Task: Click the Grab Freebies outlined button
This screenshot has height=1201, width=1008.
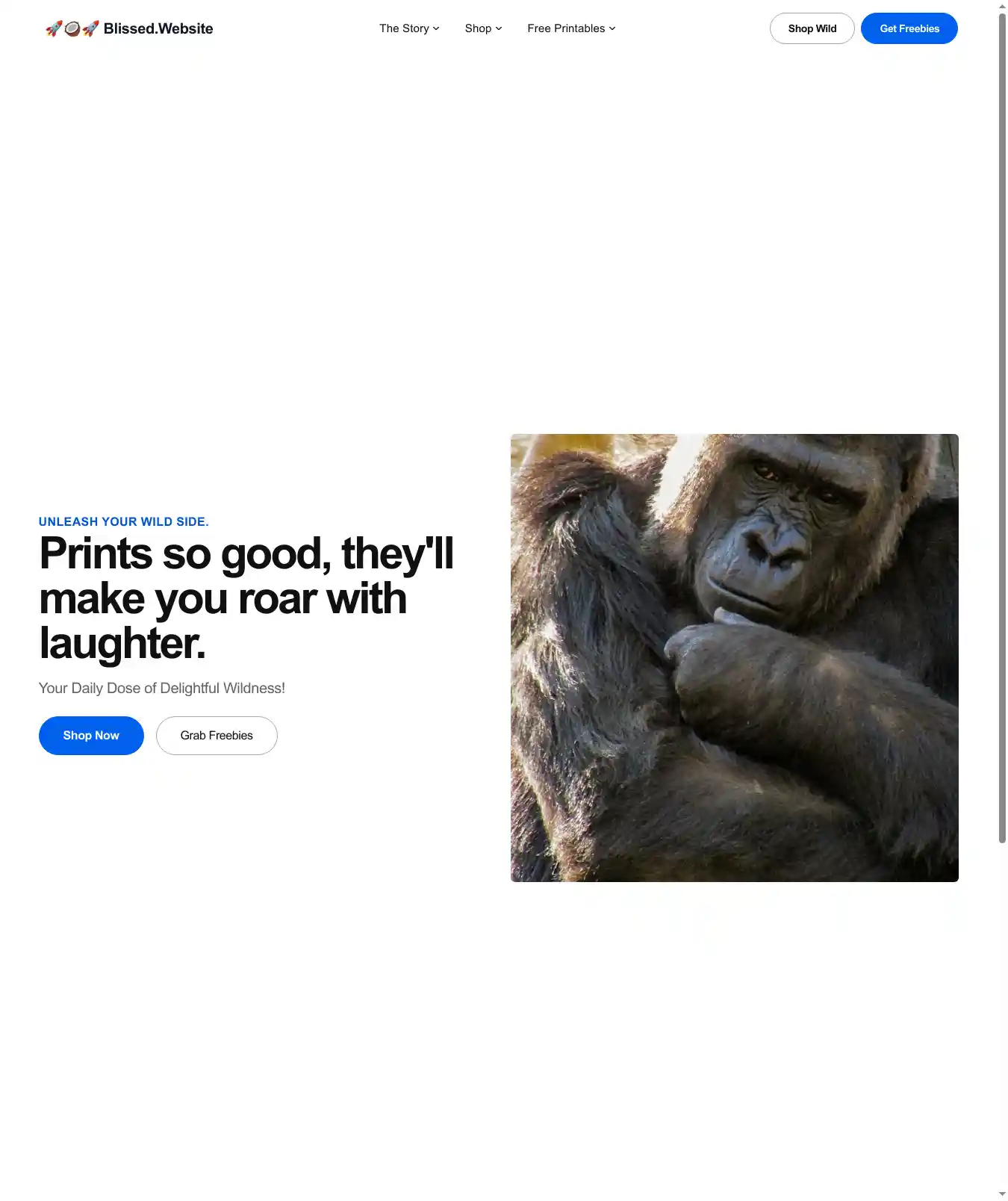Action: [x=217, y=736]
